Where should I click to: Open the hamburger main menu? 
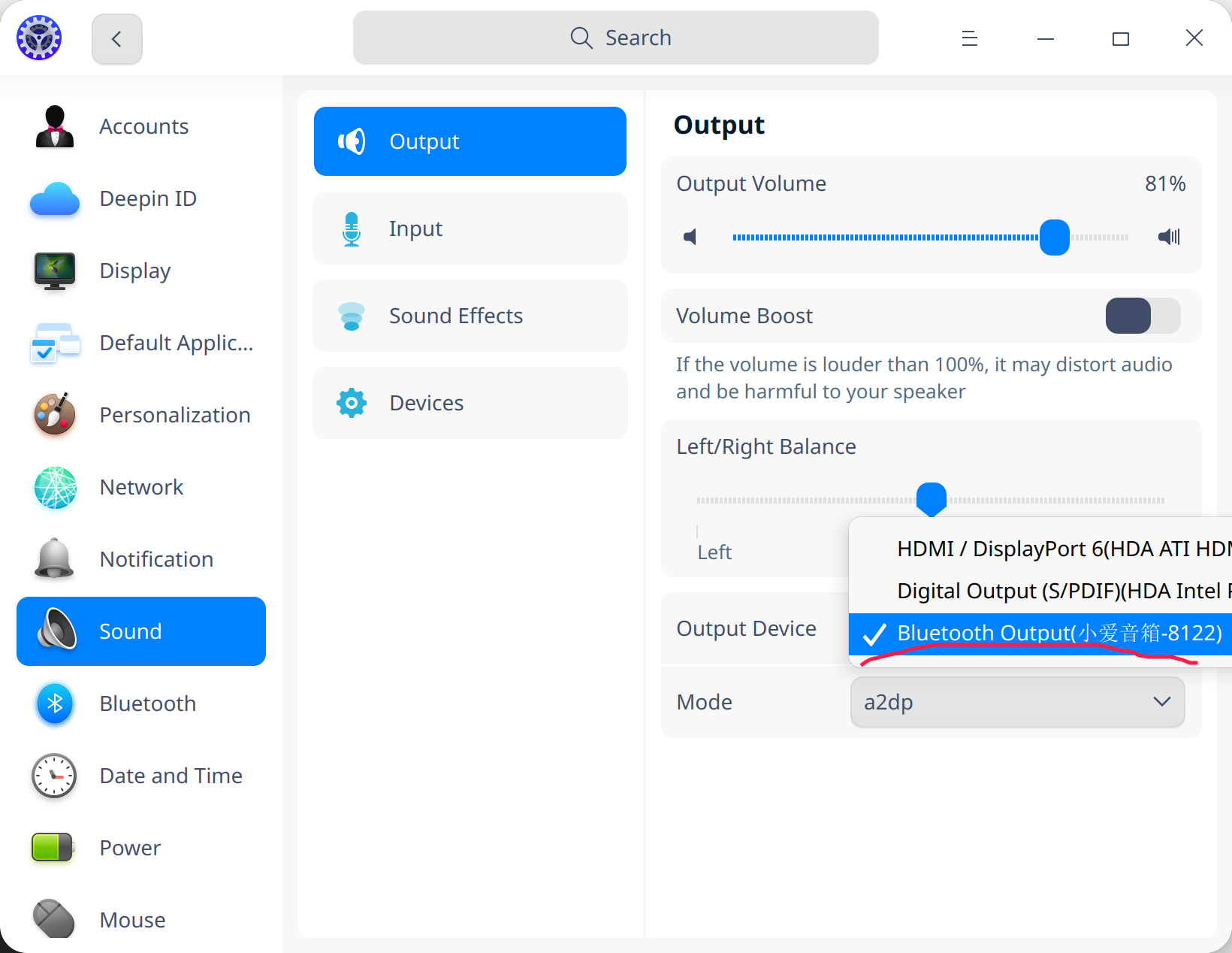tap(969, 38)
